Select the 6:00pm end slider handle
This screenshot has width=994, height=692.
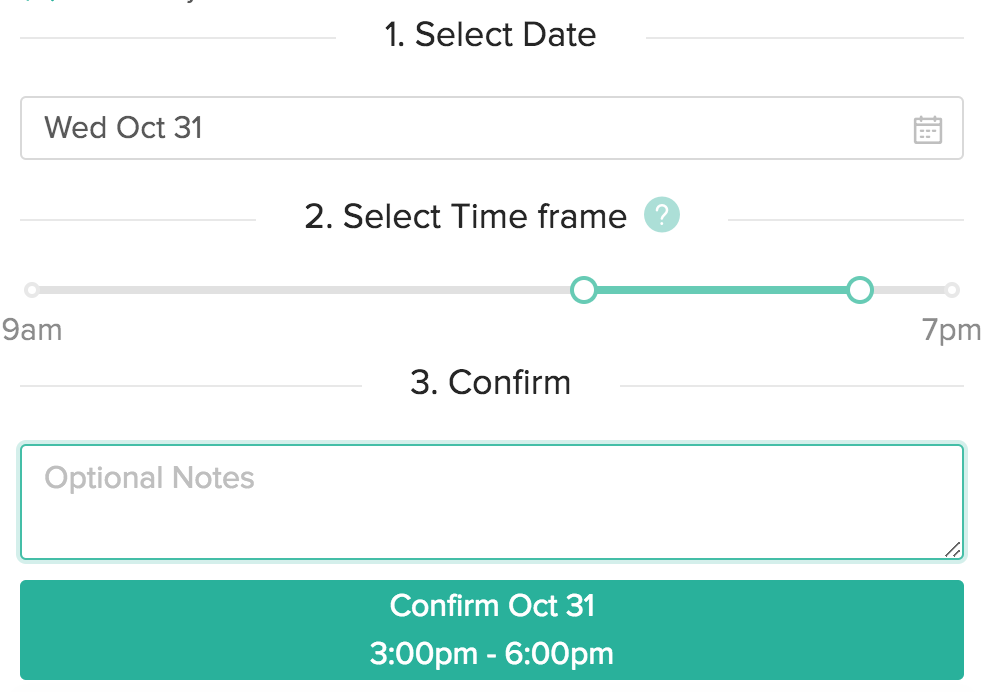(x=860, y=290)
